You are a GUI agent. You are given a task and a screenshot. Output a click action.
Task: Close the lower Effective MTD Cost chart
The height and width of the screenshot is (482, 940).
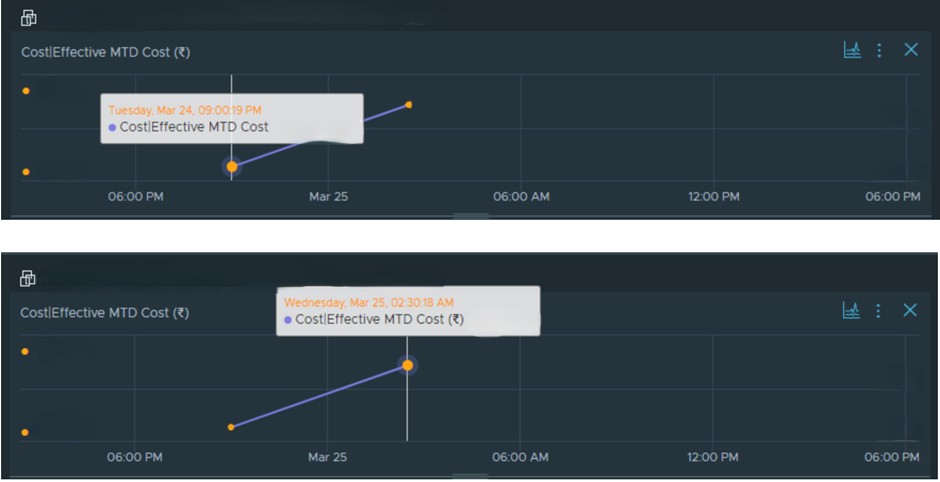(x=910, y=311)
